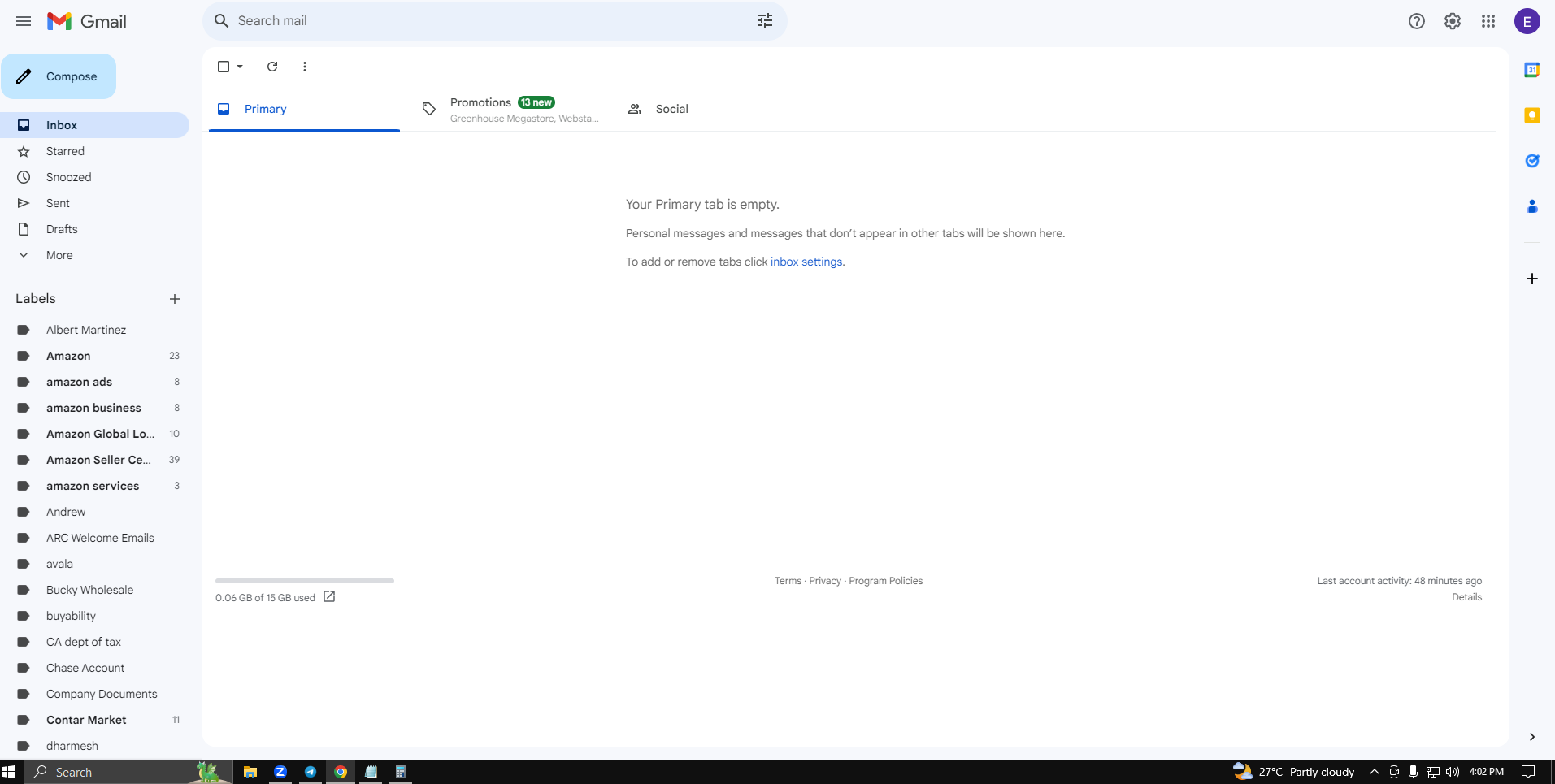Open storage management external link icon
This screenshot has height=784, width=1555.
coord(329,596)
